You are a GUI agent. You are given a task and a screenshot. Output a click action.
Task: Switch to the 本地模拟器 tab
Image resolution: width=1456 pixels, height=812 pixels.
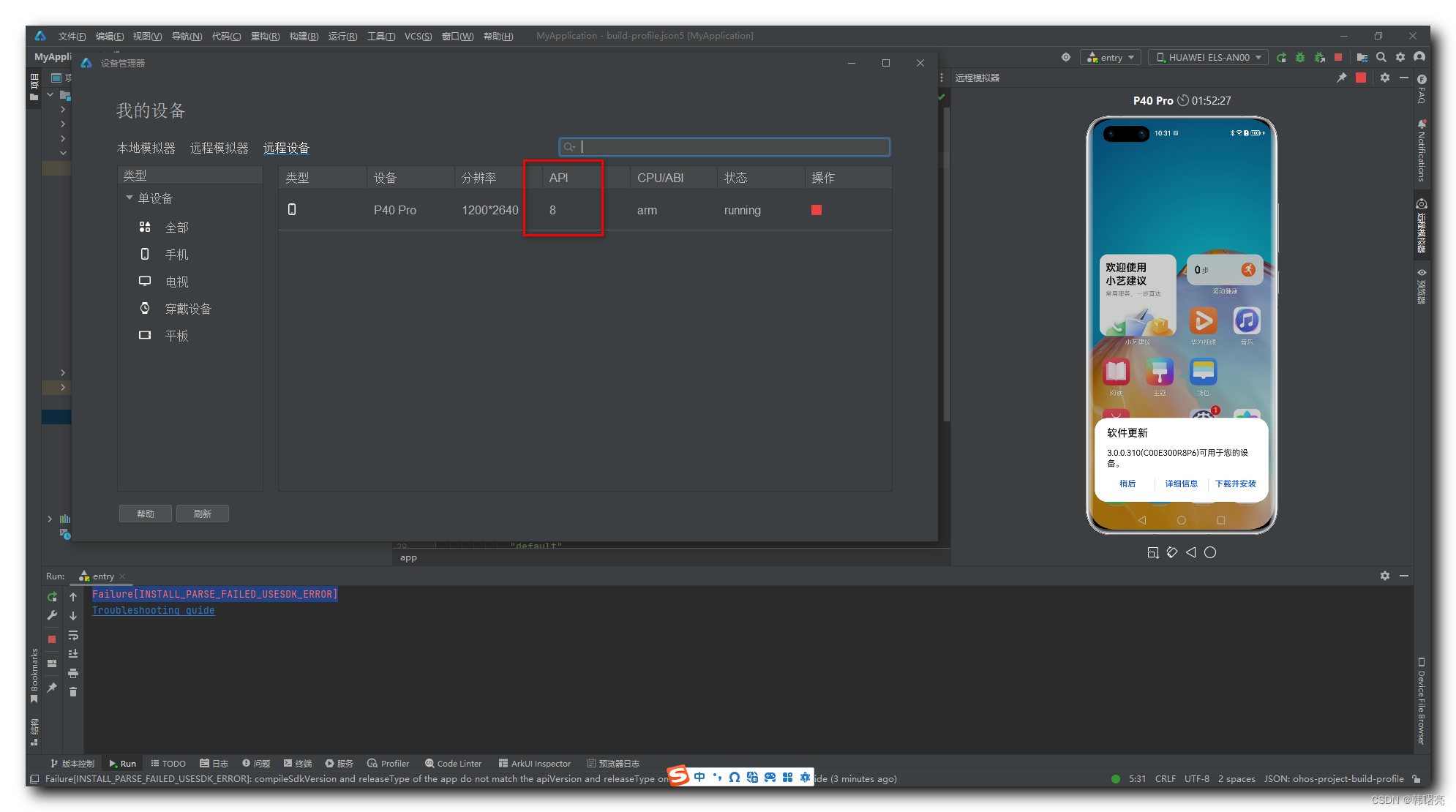(146, 148)
